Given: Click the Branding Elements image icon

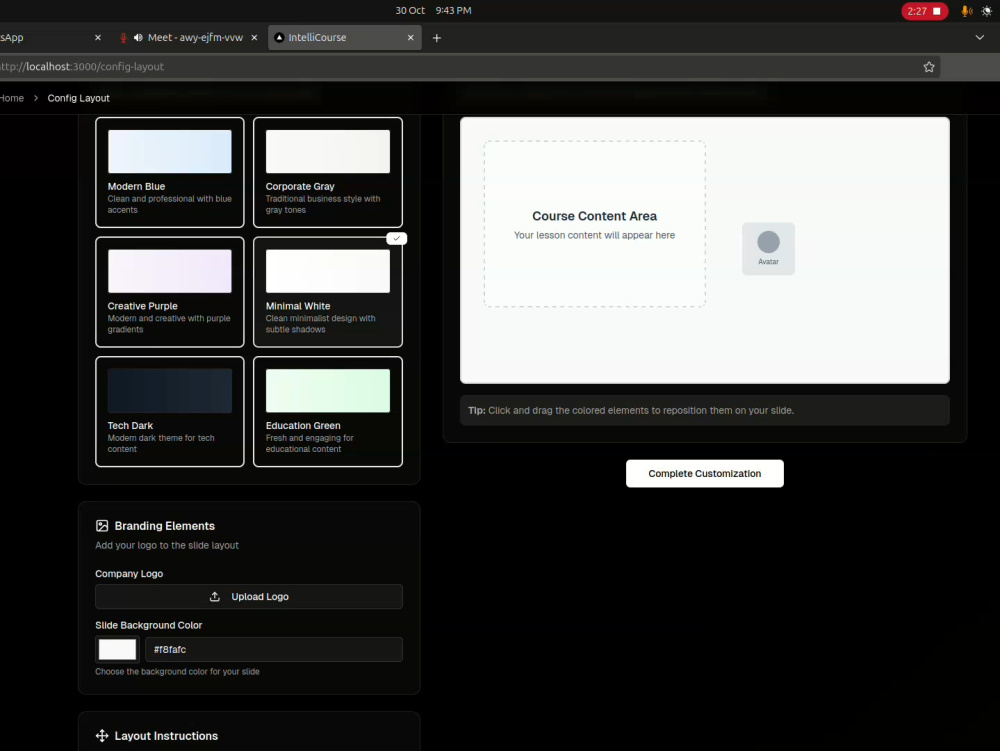Looking at the screenshot, I should coord(102,526).
